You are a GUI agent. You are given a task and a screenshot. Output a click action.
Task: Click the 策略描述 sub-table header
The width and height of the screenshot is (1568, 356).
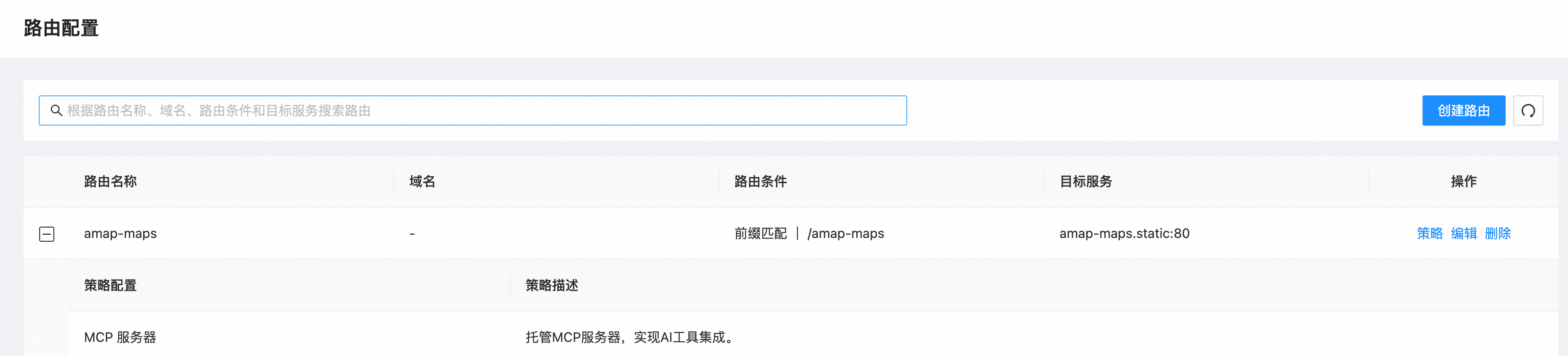coord(552,285)
